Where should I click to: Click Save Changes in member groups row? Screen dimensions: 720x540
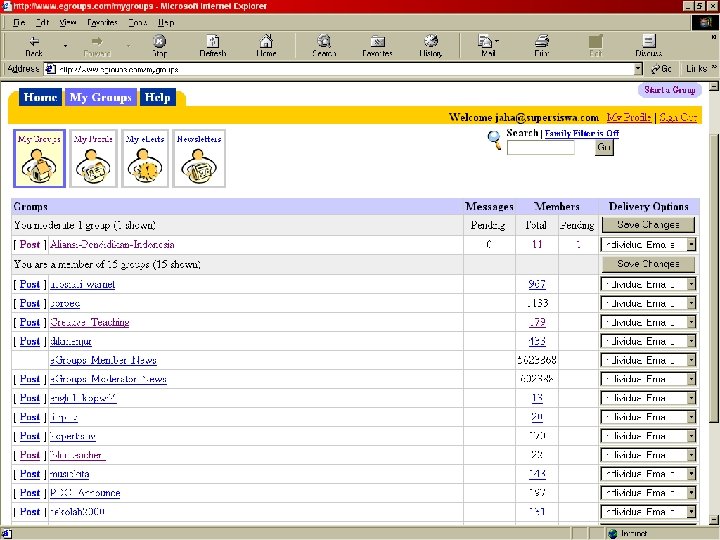(648, 264)
